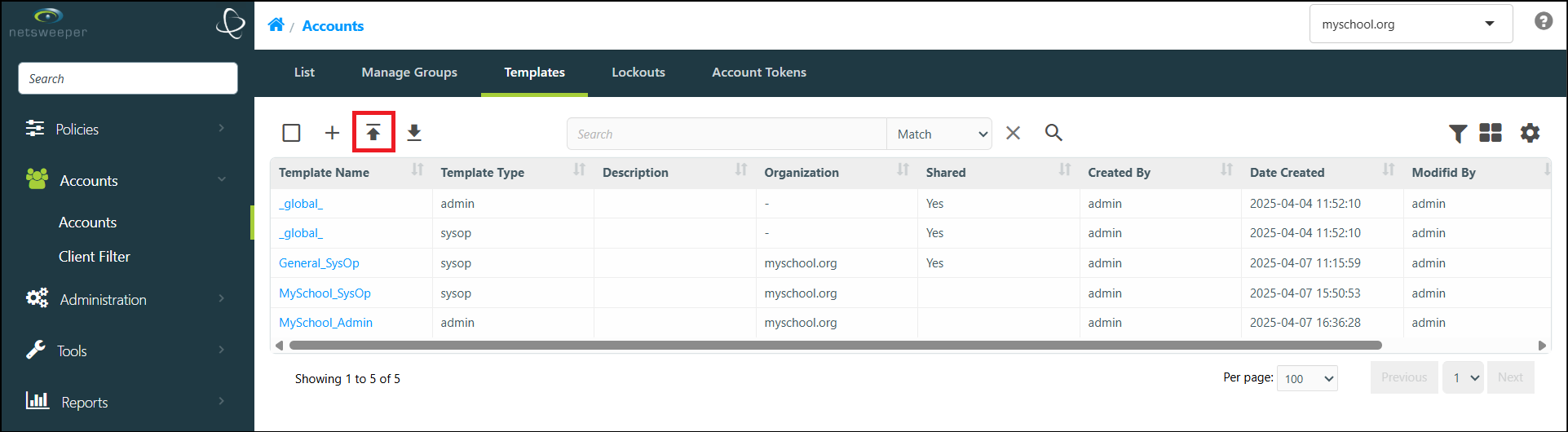Open the filter funnel icon
The width and height of the screenshot is (1568, 432).
pos(1458,133)
